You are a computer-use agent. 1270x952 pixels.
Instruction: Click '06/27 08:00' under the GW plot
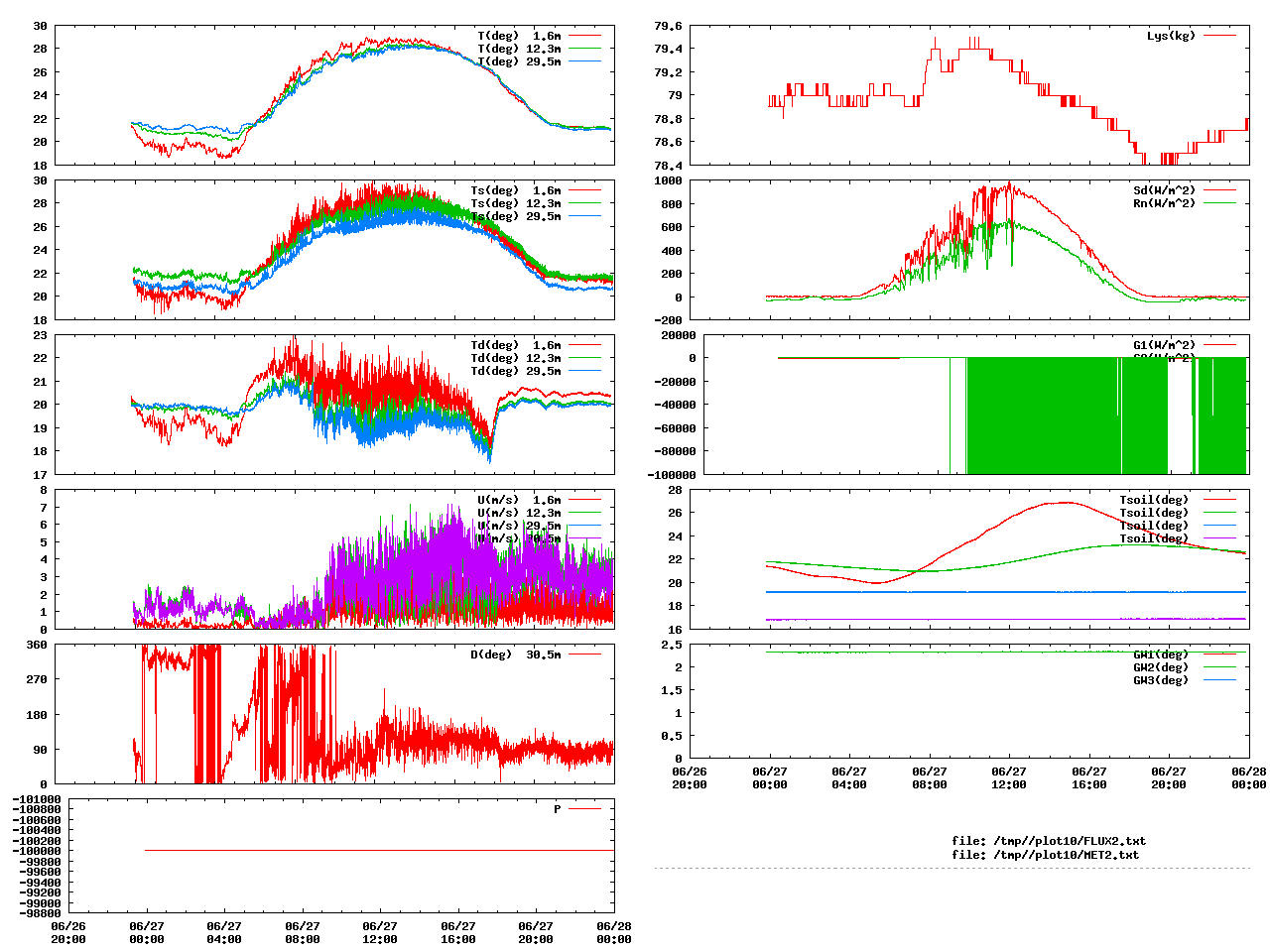pos(930,777)
